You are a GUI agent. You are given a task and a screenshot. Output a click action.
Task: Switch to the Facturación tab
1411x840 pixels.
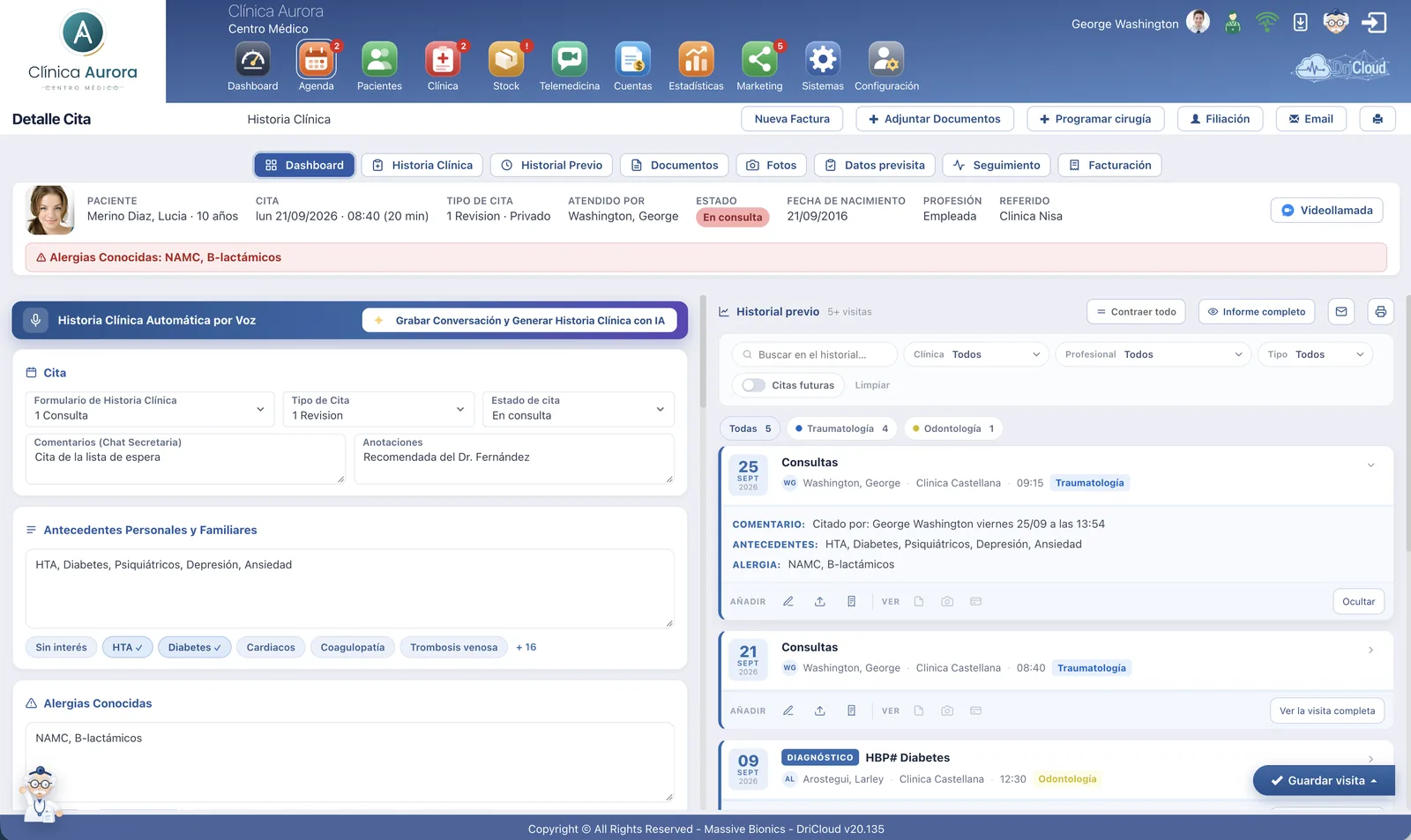tap(1110, 165)
